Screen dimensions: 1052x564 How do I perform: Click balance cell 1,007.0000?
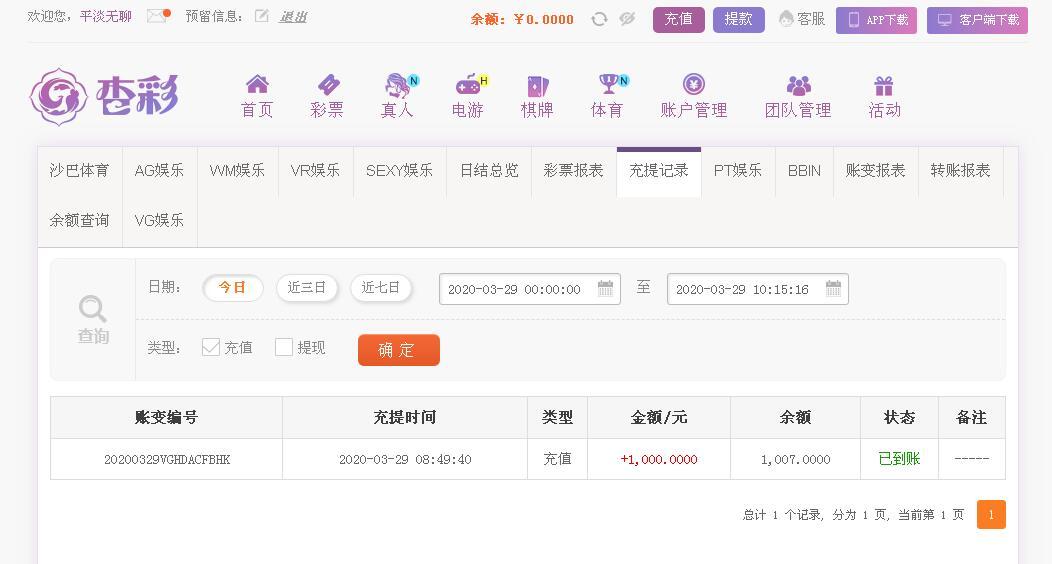[796, 459]
